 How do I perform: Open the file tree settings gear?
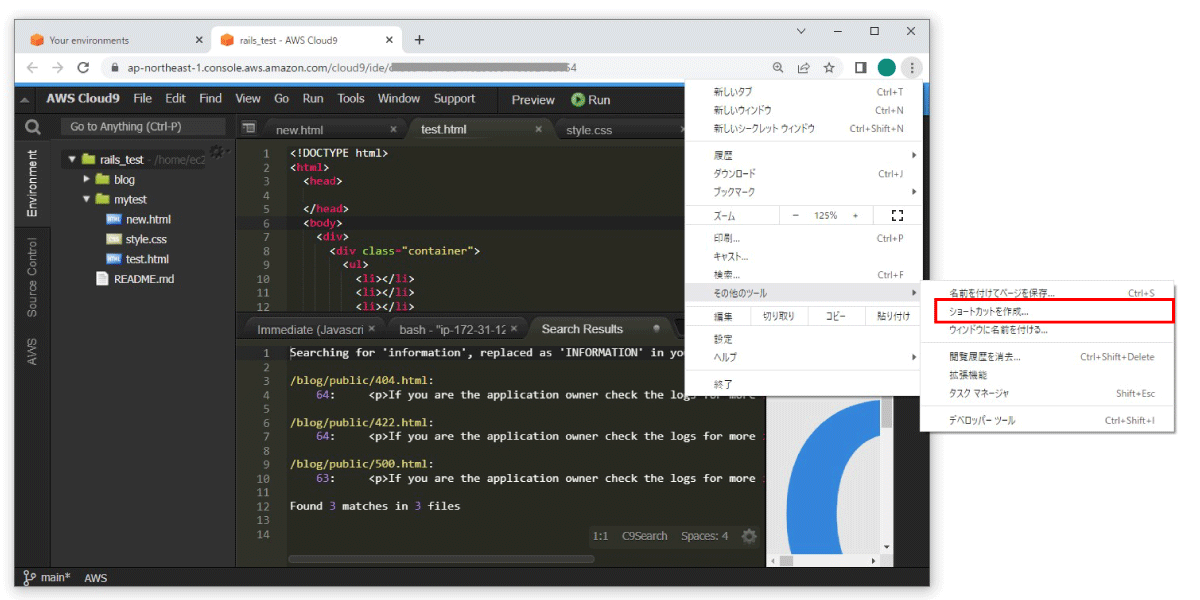point(215,152)
